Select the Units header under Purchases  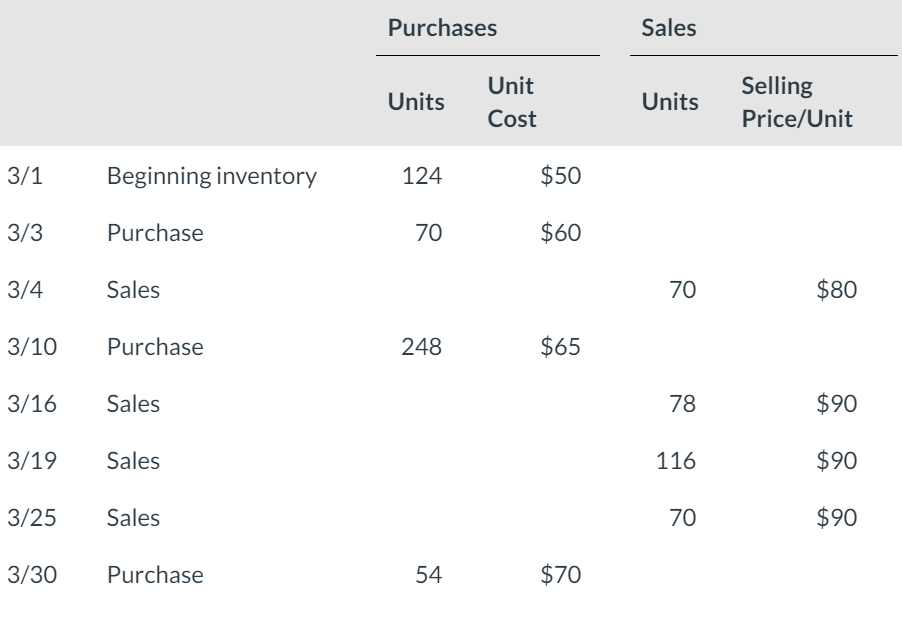pos(418,102)
